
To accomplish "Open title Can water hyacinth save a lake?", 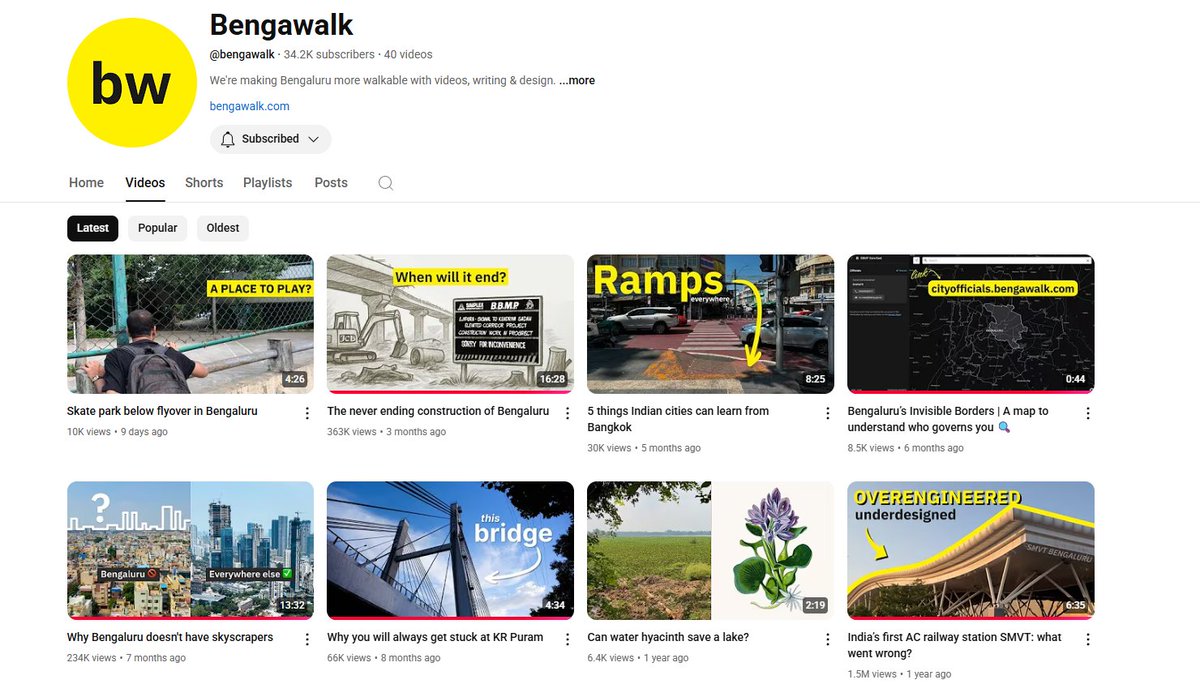I will pyautogui.click(x=668, y=637).
